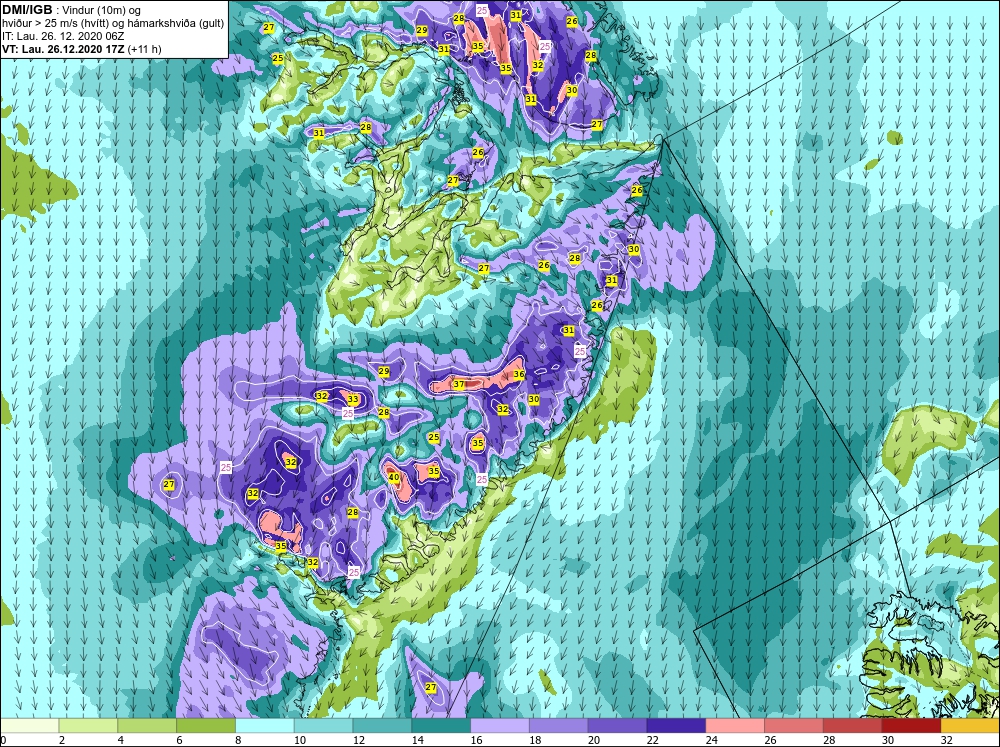1000x747 pixels.
Task: Select legend swatch between 12 and 14
Action: point(382,726)
